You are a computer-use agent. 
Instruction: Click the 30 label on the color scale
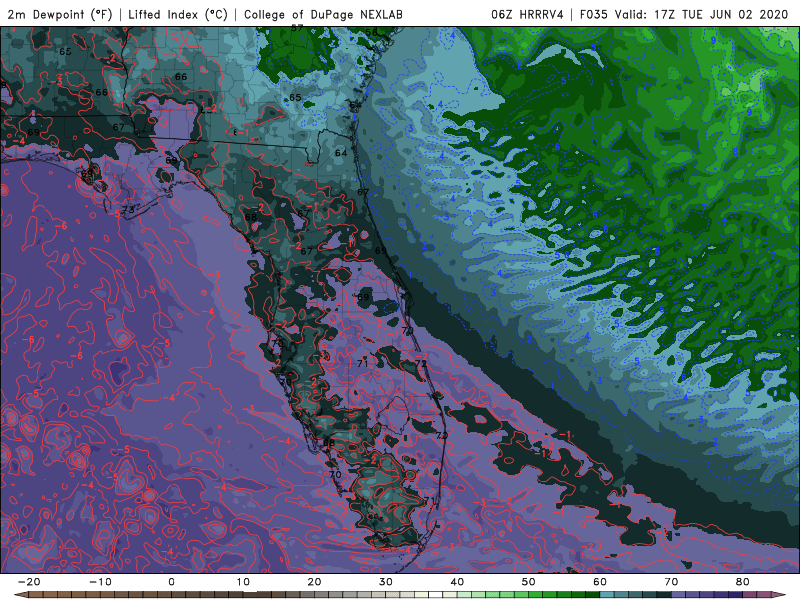pos(386,582)
